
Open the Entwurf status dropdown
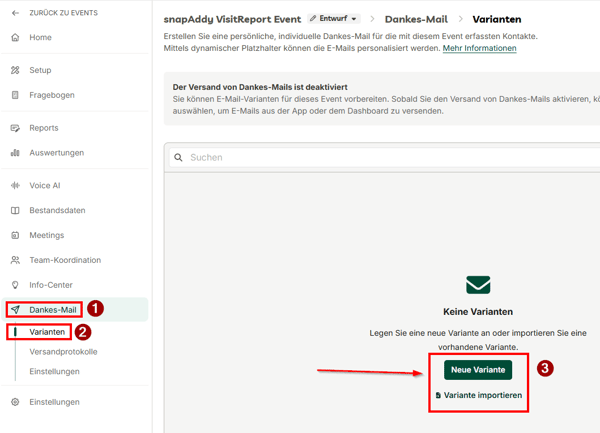pyautogui.click(x=333, y=19)
